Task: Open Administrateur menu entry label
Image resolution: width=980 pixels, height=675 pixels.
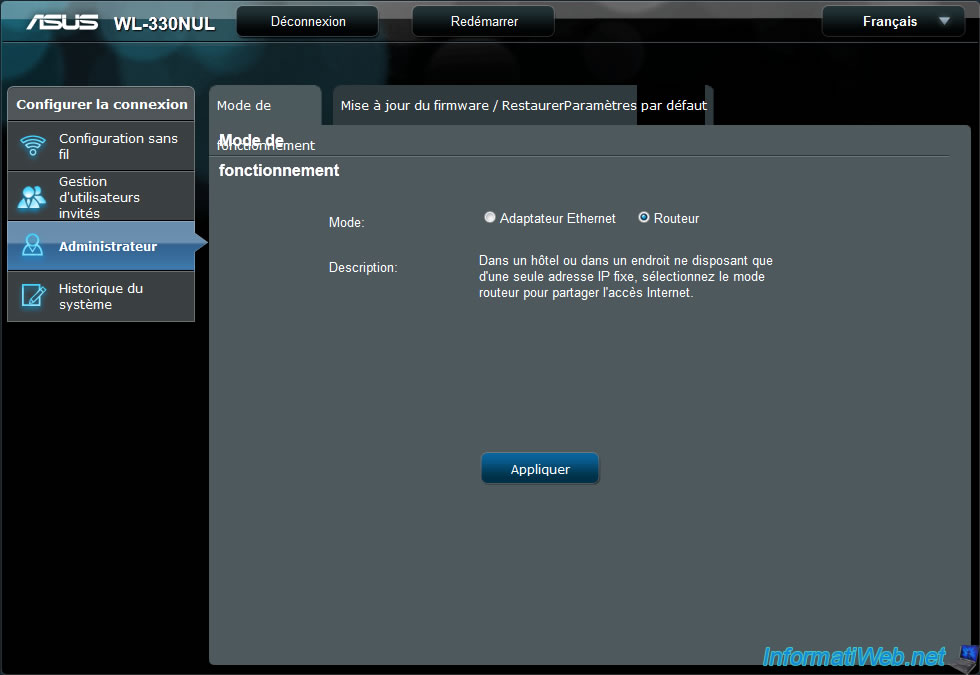Action: tap(108, 246)
